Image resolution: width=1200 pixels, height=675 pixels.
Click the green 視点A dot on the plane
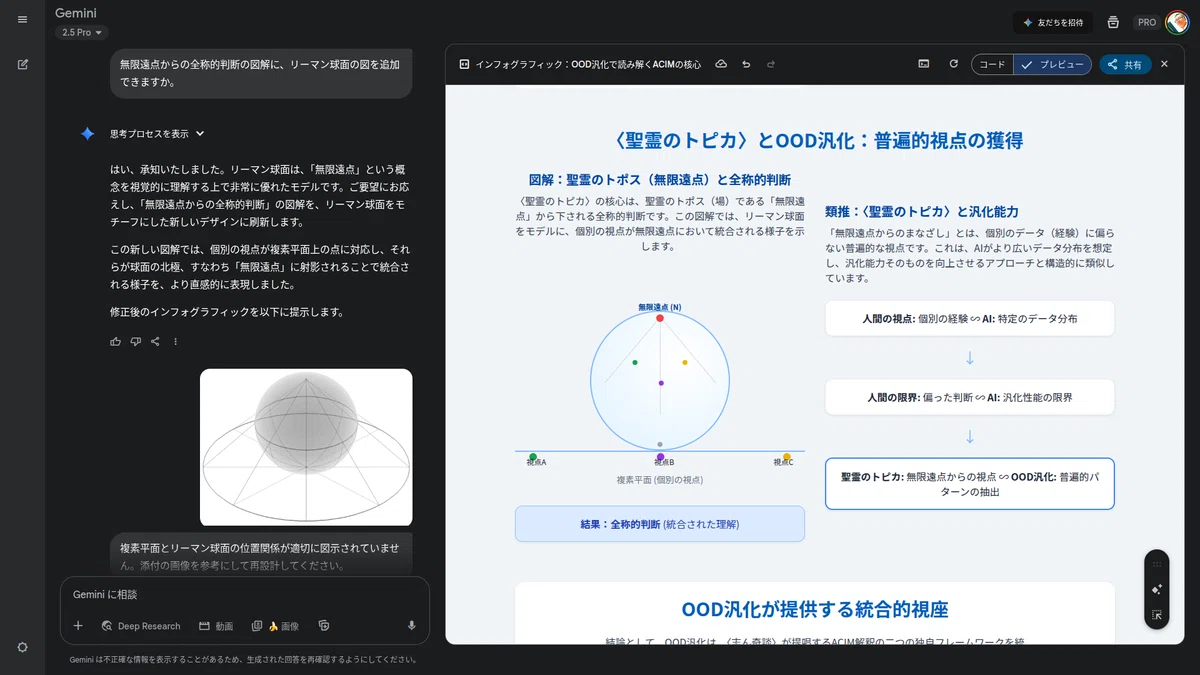pyautogui.click(x=533, y=457)
